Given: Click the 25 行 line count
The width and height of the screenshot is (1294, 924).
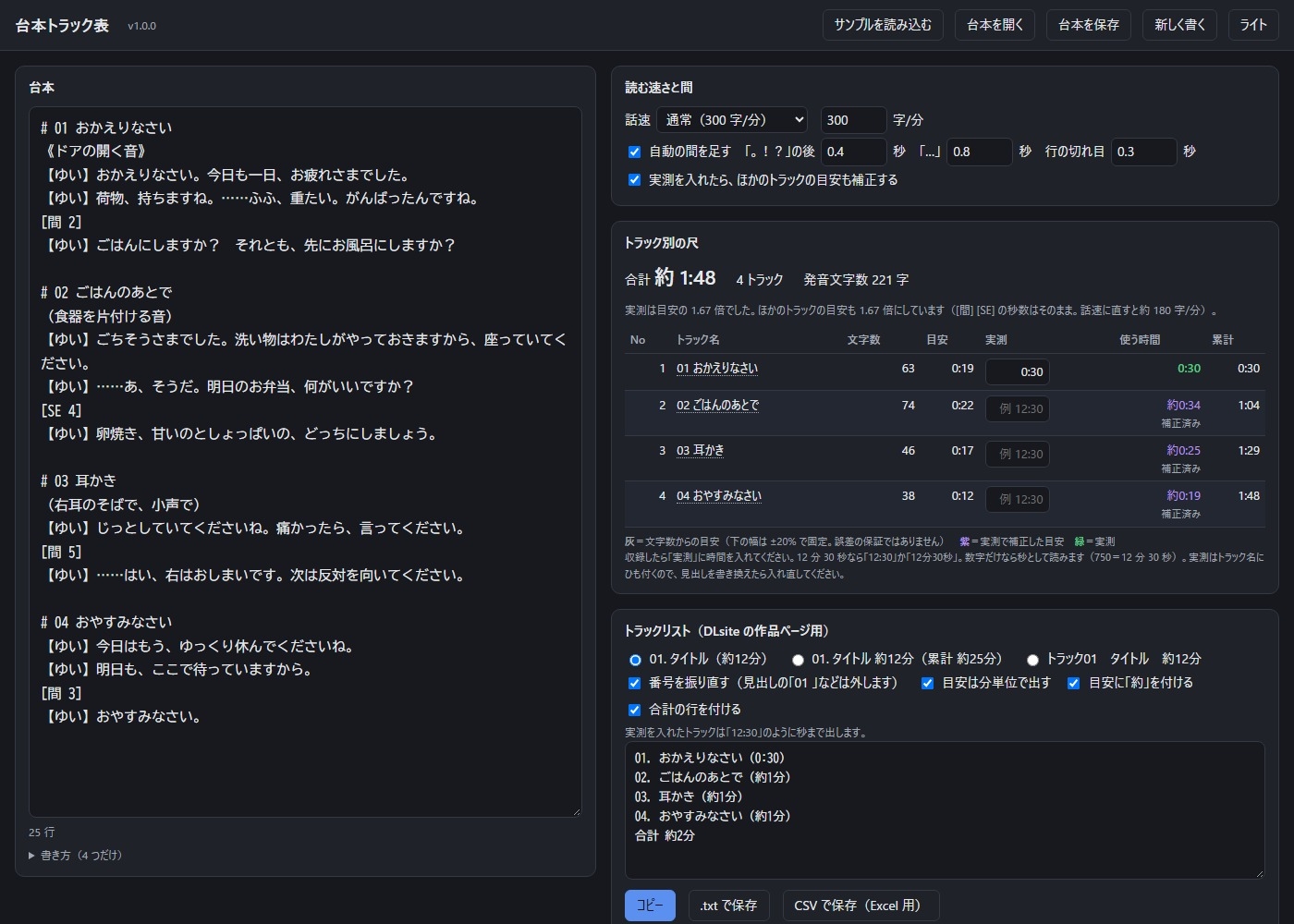Looking at the screenshot, I should 42,833.
